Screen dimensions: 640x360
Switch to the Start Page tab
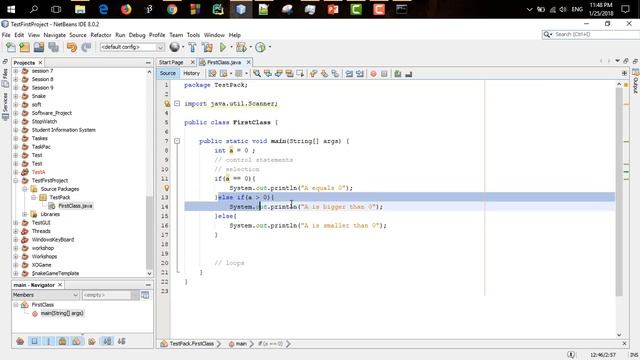coord(171,62)
